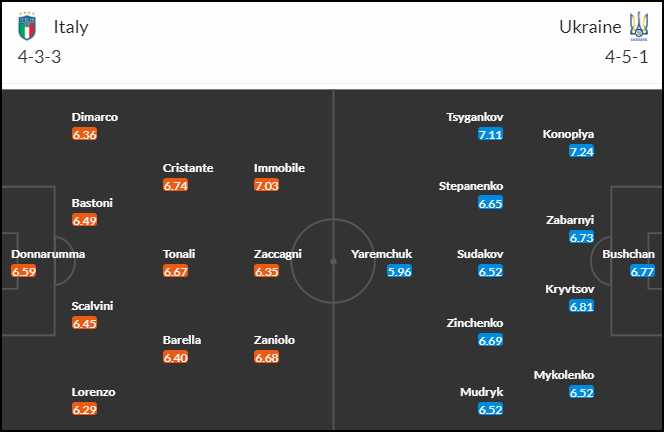Click Ukraine's 4-5-1 formation label
664x432 pixels.
tap(626, 57)
